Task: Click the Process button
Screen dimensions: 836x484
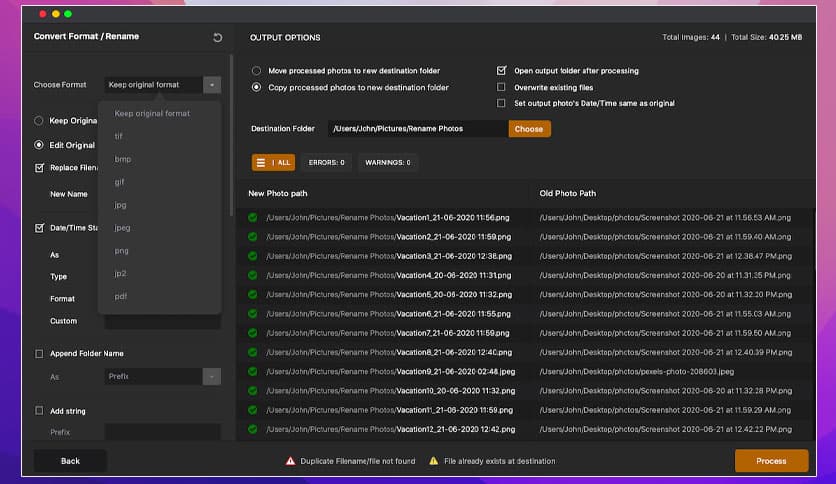Action: [x=771, y=461]
